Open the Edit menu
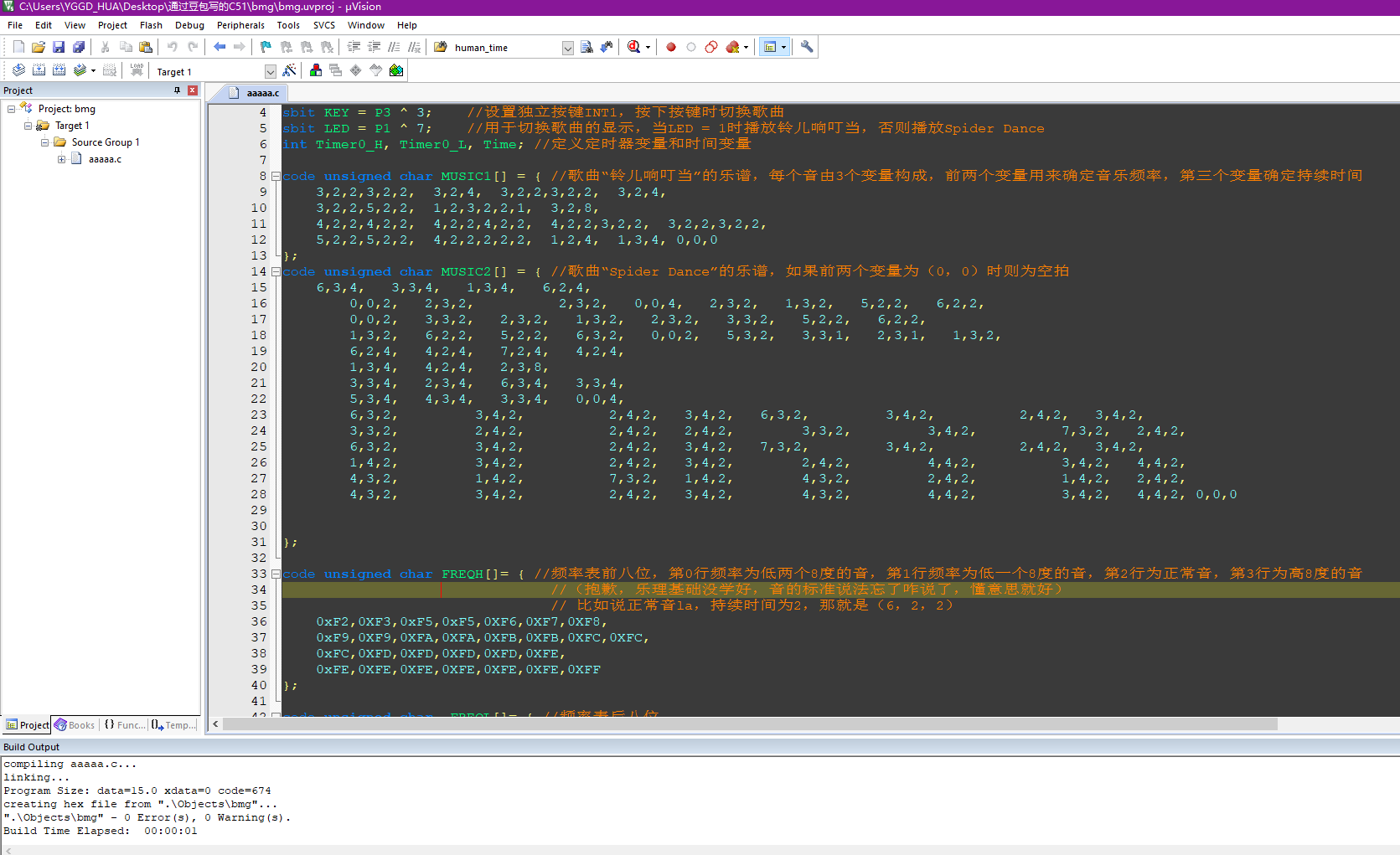1400x855 pixels. point(44,25)
